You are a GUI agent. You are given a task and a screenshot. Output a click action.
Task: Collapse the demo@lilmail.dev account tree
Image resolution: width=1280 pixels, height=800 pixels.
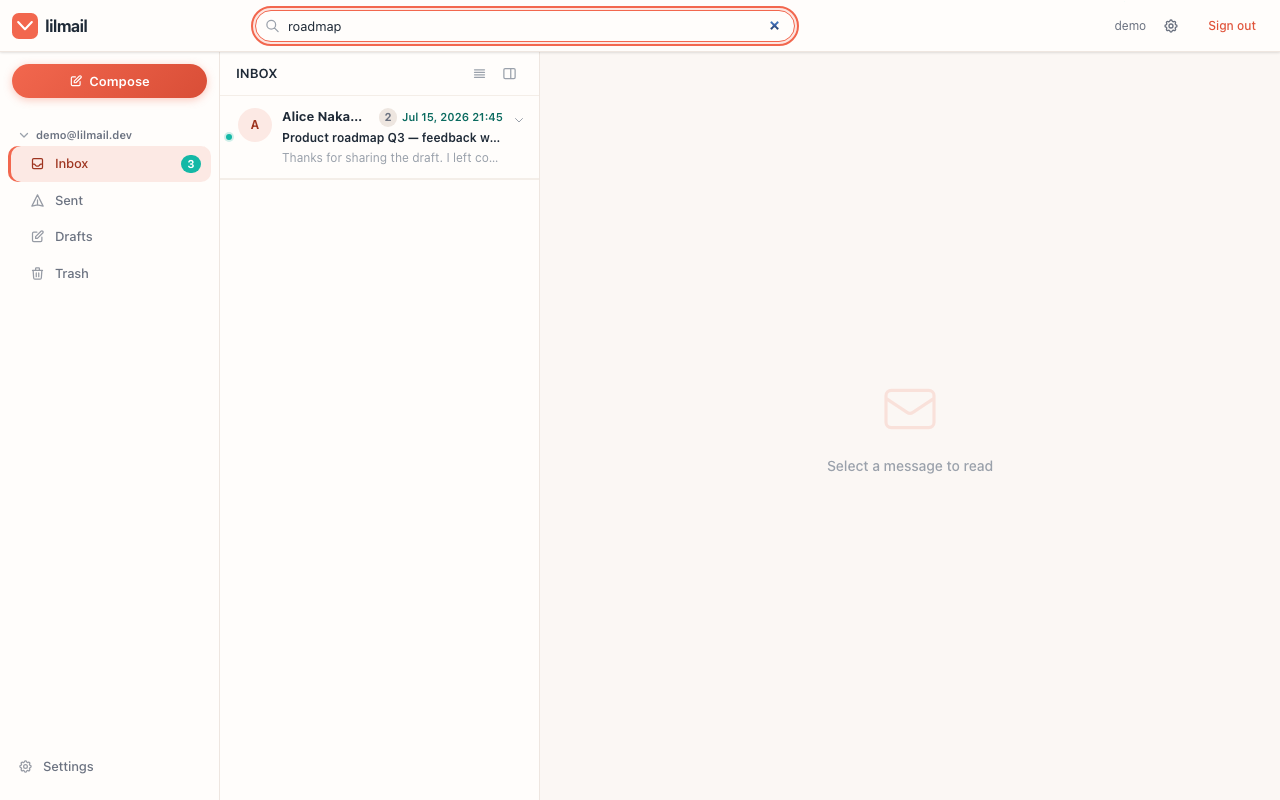pyautogui.click(x=24, y=135)
